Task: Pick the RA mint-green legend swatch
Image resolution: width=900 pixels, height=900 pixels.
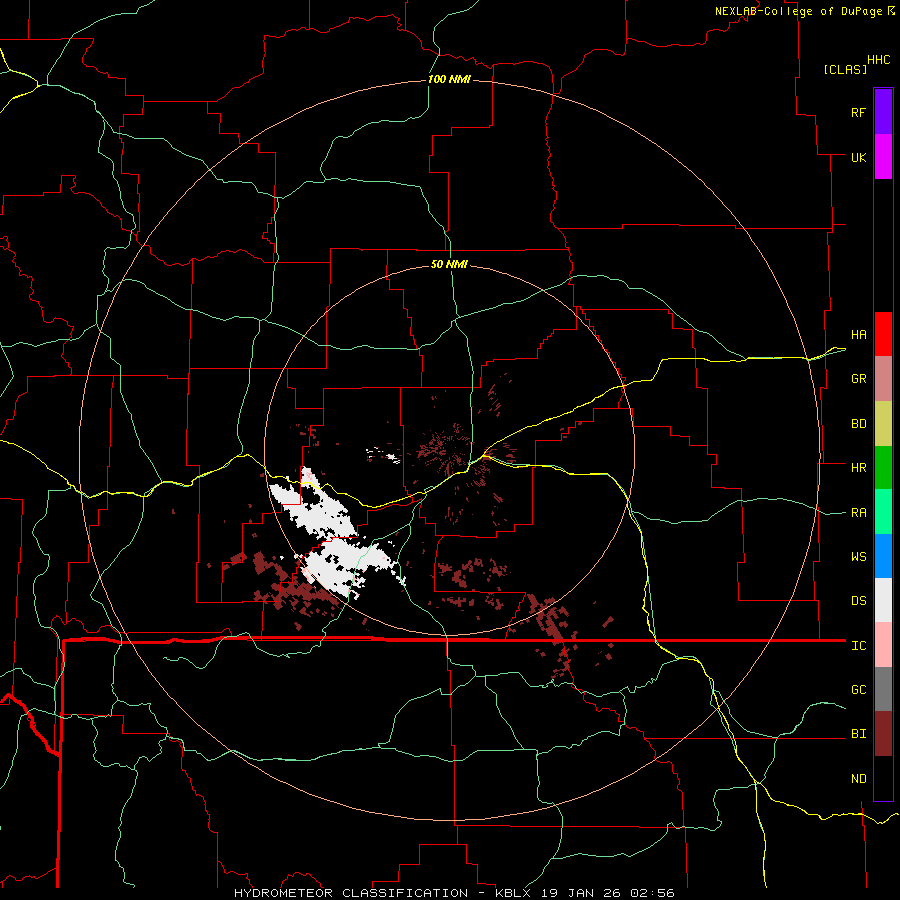Action: tap(883, 512)
